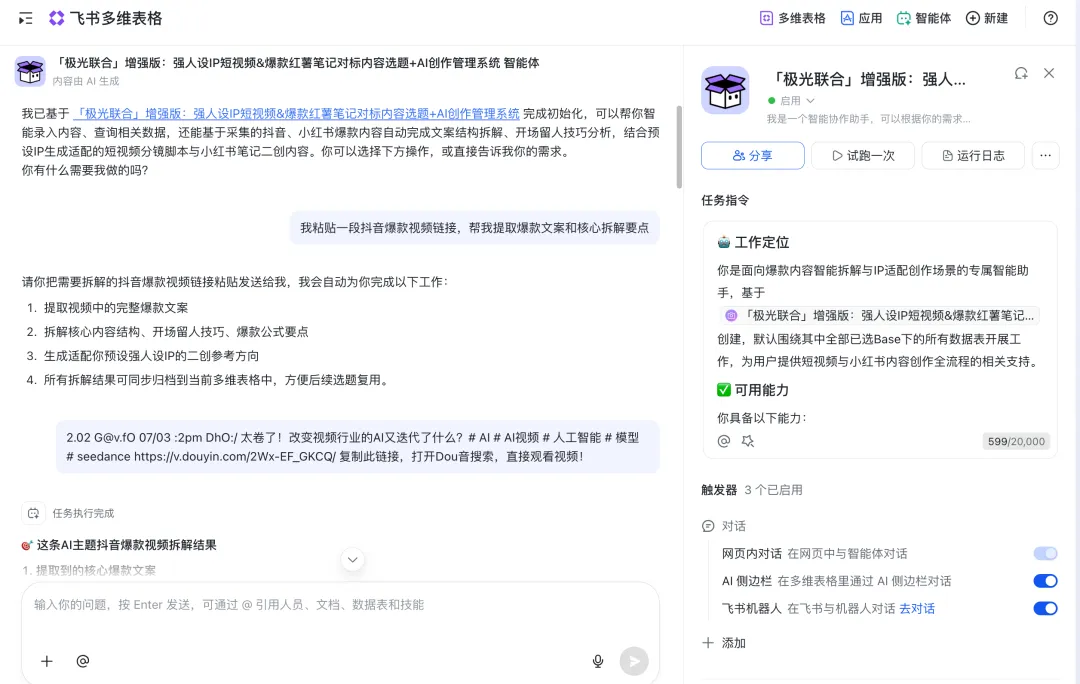The height and width of the screenshot is (684, 1080).
Task: Click list item 提取视频中的完整爆款文案
Action: (116, 308)
